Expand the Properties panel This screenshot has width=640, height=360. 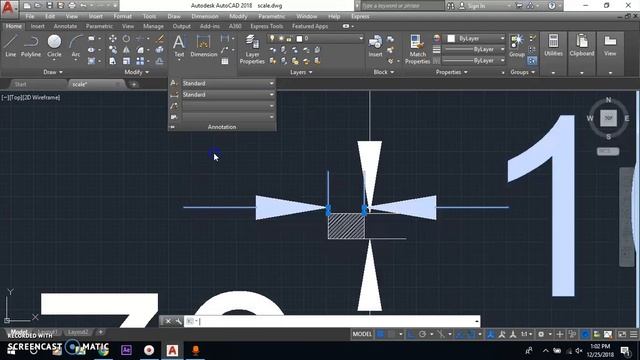[x=451, y=72]
